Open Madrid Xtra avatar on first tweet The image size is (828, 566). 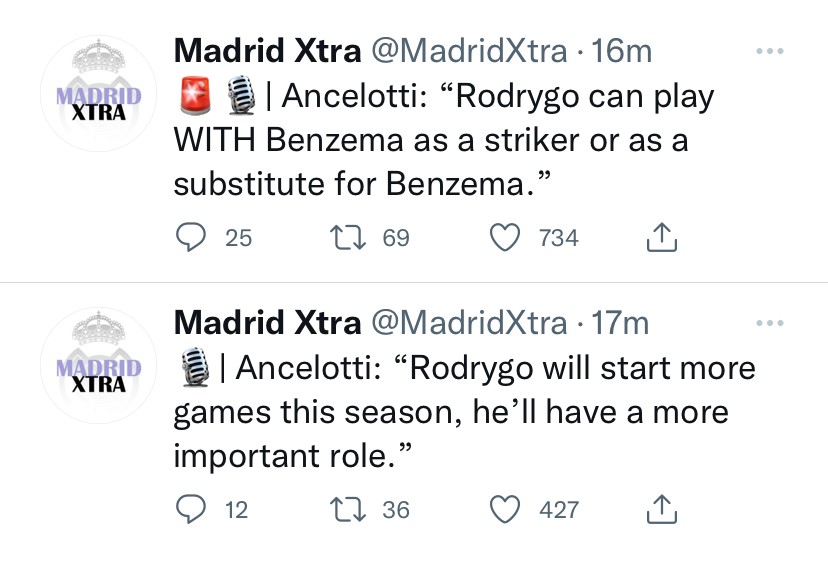(x=99, y=93)
